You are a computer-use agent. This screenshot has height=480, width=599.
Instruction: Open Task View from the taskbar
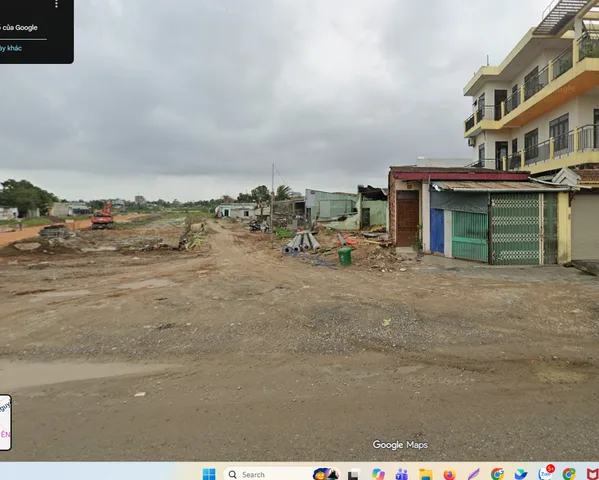tap(353, 474)
